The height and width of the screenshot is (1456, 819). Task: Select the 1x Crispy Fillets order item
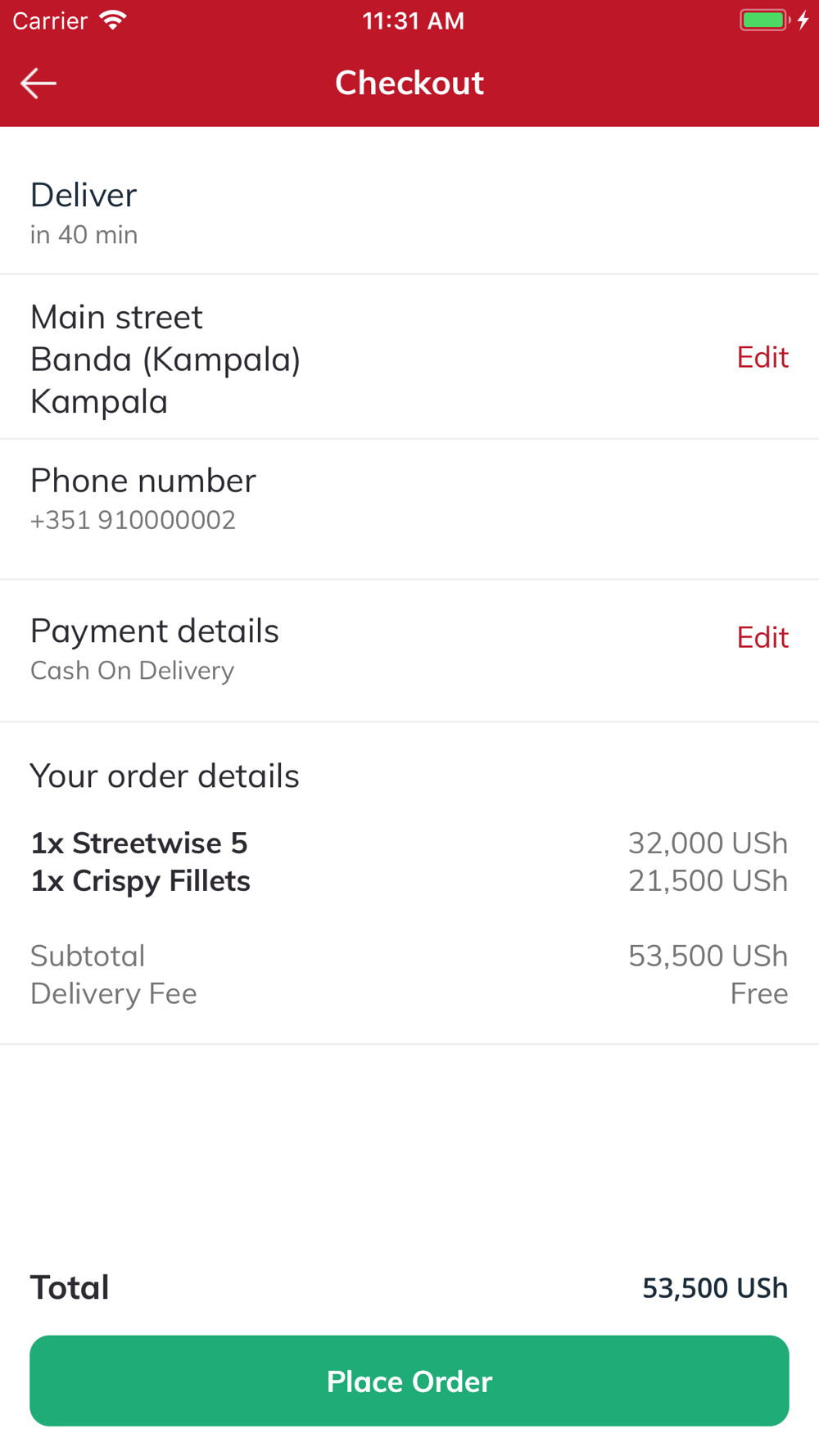pos(141,881)
